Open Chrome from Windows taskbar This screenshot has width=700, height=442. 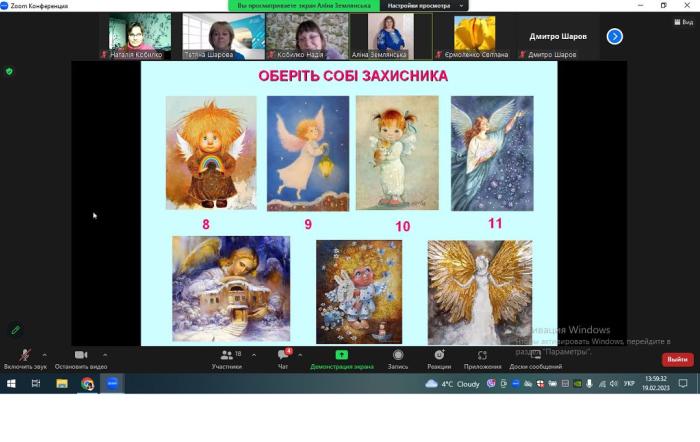(87, 383)
